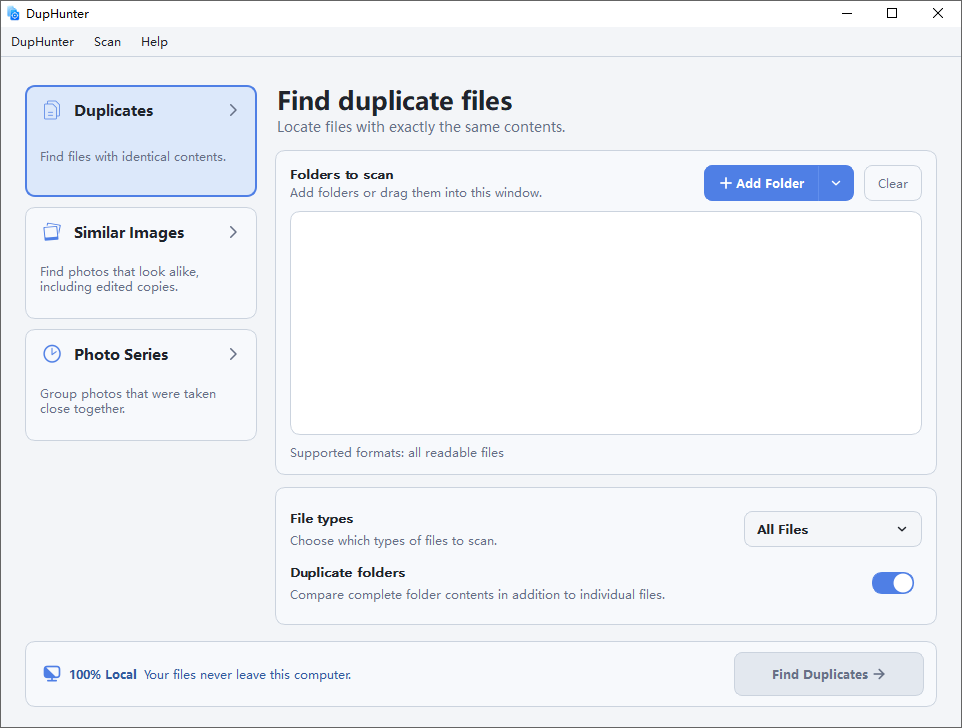Click the Similar Images photo icon

52,232
